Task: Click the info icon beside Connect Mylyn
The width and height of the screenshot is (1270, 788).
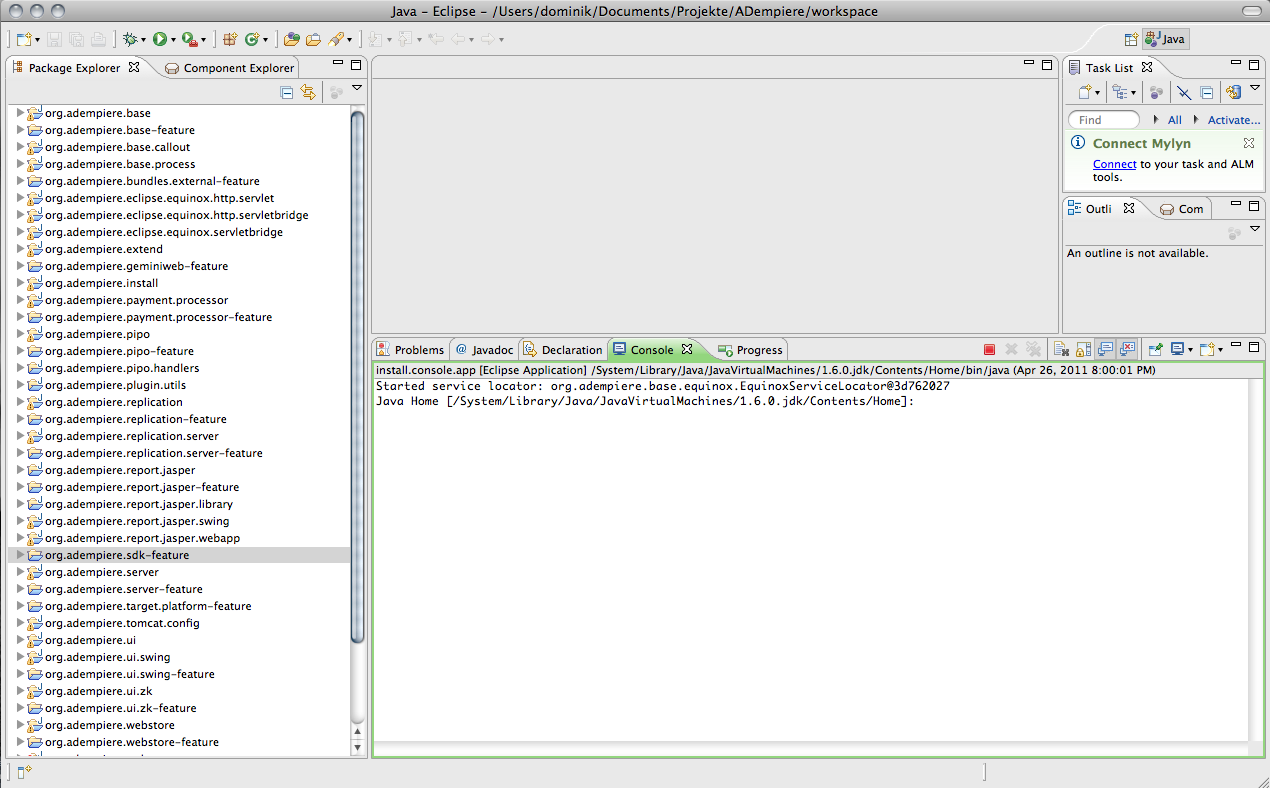Action: 1078,143
